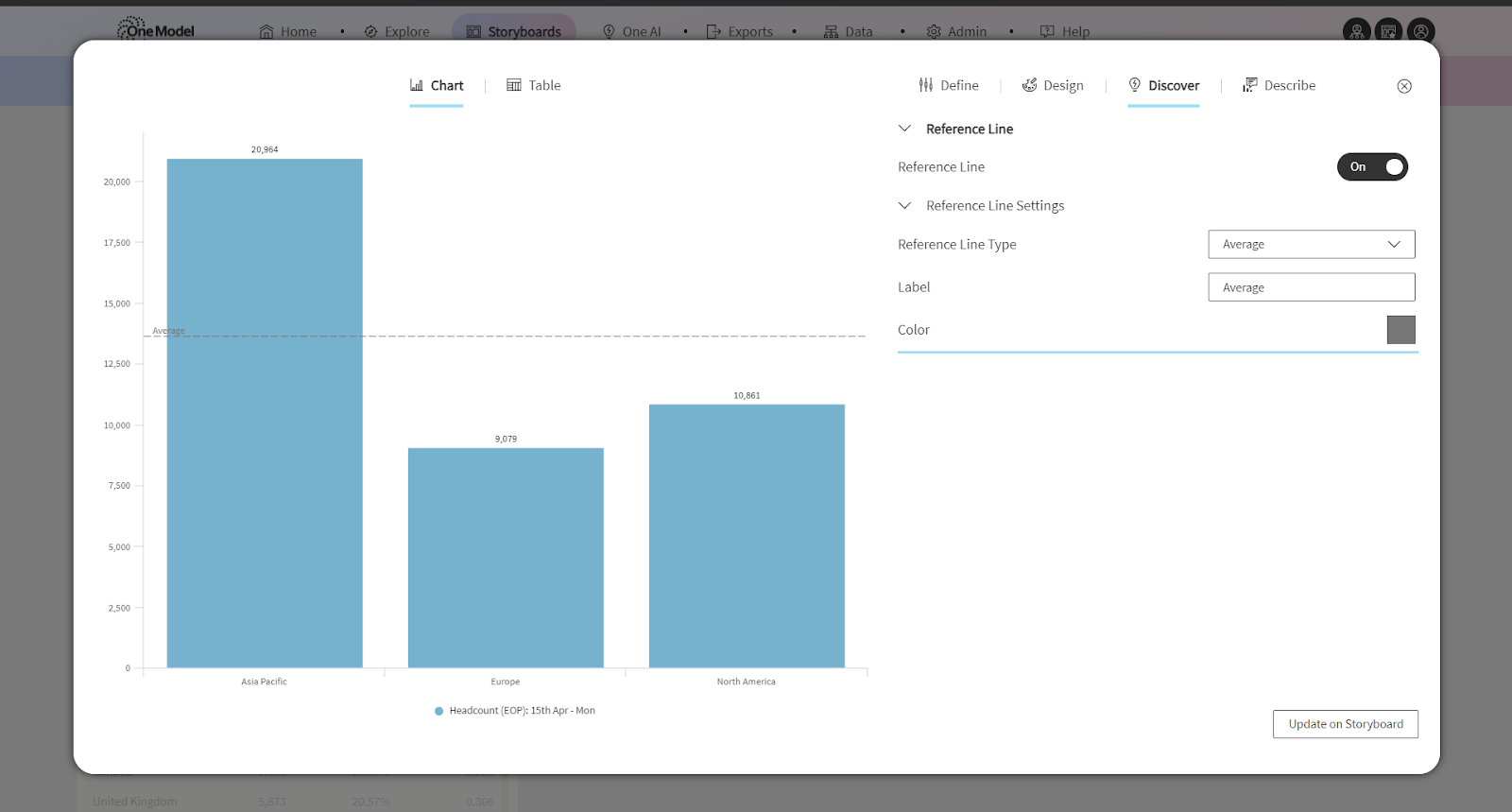1512x812 pixels.
Task: Turn off the Reference Line toggle
Action: [x=1372, y=167]
